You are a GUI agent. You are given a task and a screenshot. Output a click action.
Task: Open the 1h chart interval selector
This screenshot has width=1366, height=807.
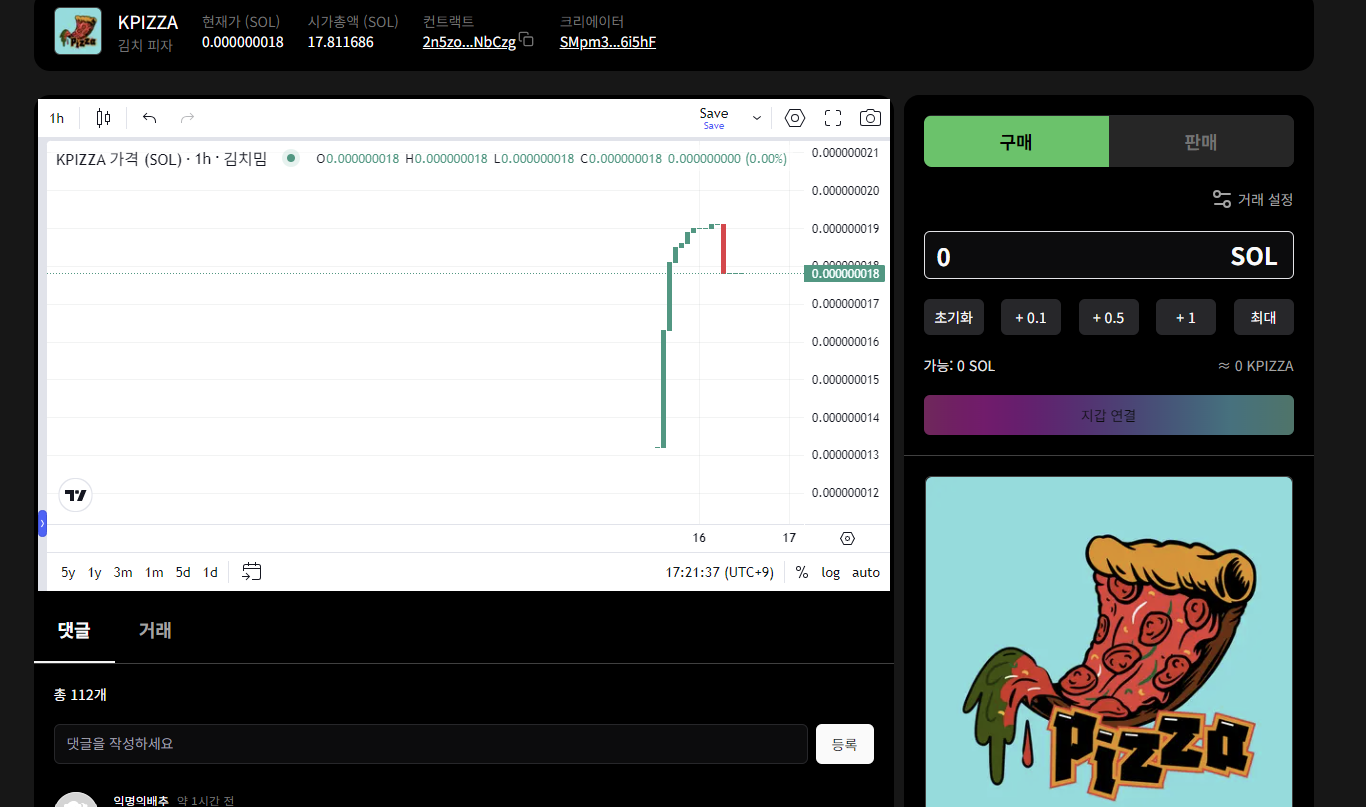pos(57,118)
